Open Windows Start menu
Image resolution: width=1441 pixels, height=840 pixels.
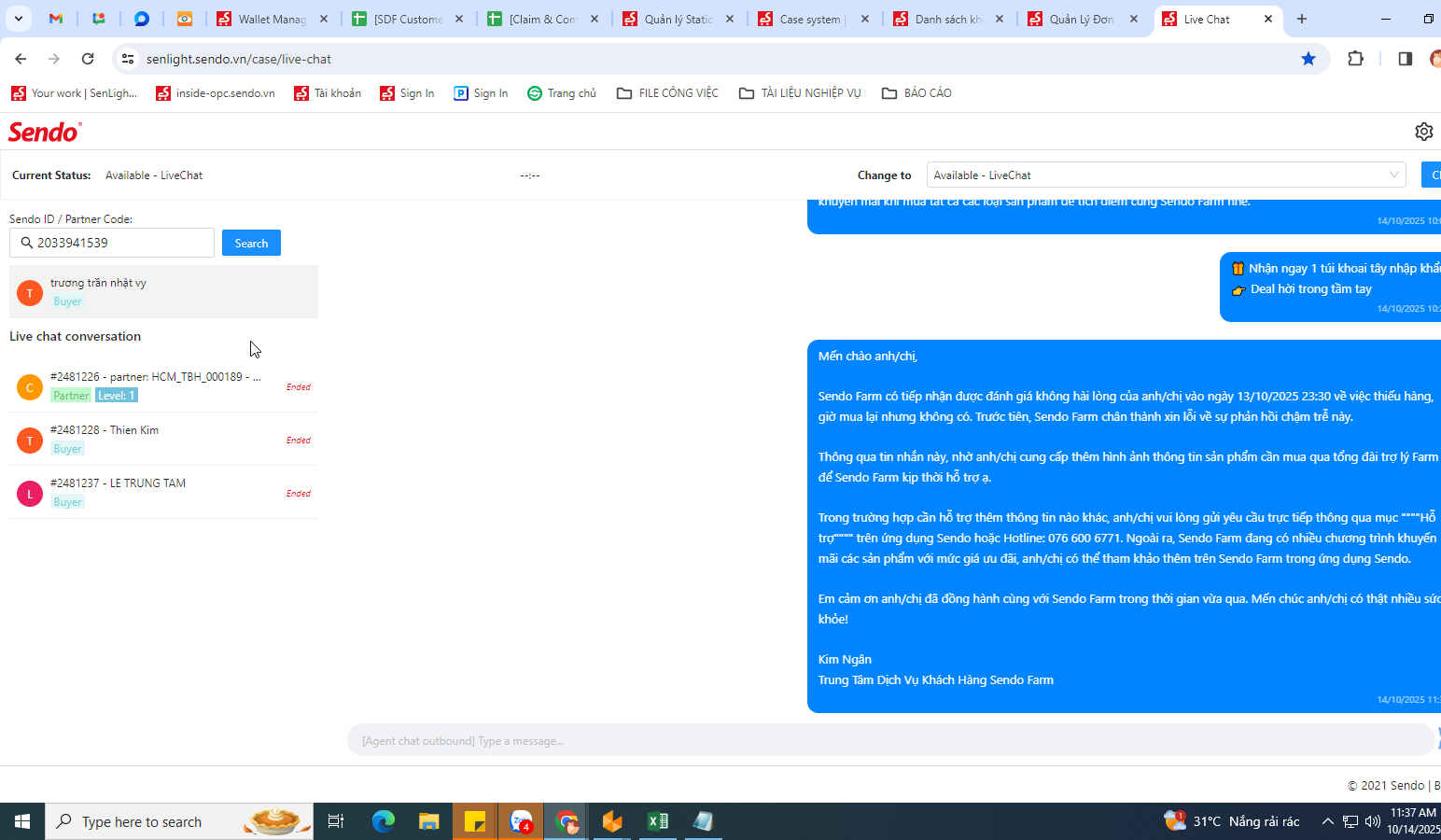(22, 821)
